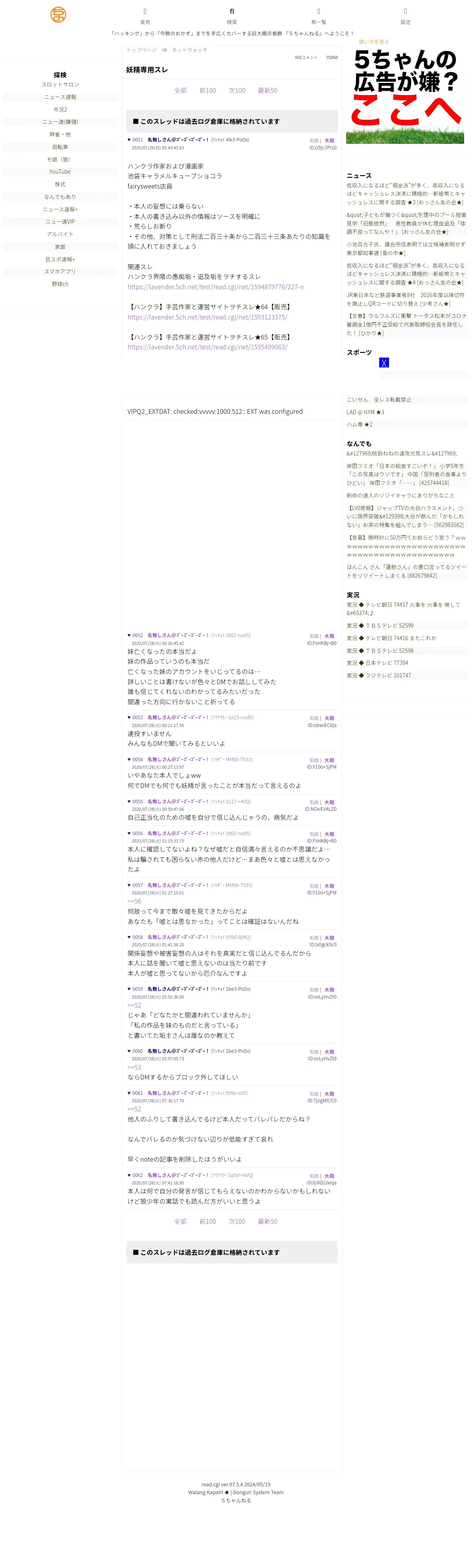This screenshot has height=1568, width=472.
Task: Collapse post 0055 with its triangle
Action: (x=129, y=802)
